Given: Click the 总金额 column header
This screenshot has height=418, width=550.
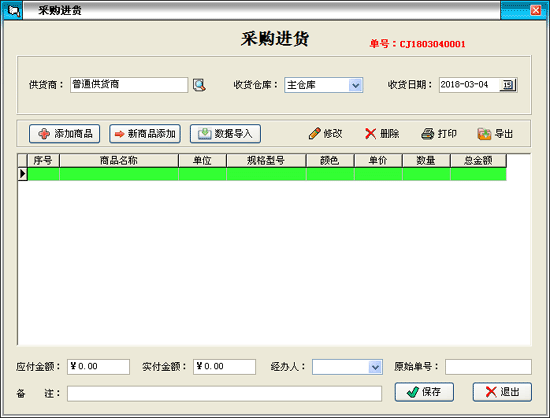Looking at the screenshot, I should pos(478,161).
